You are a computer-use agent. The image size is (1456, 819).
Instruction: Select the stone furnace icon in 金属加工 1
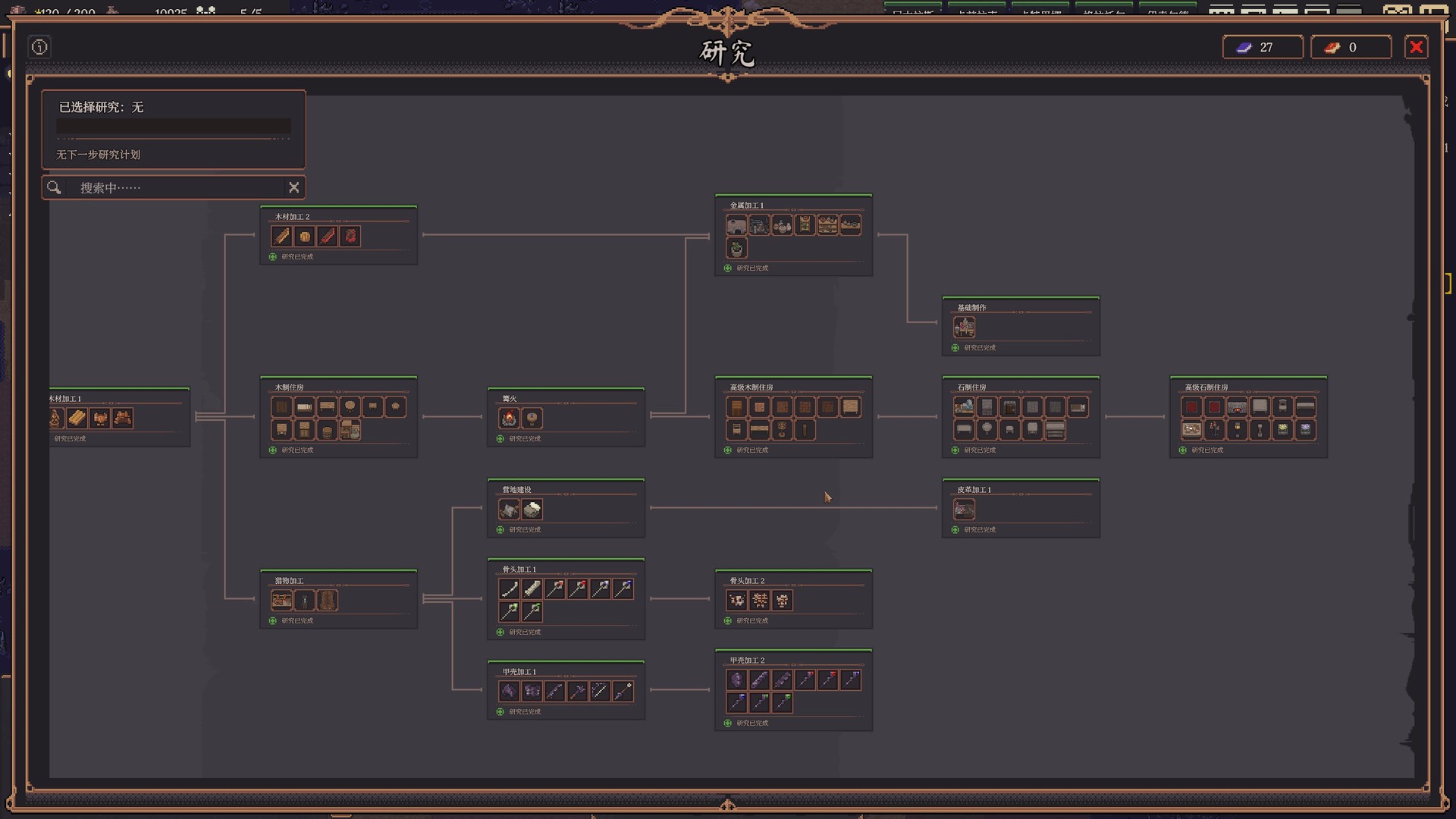pyautogui.click(x=736, y=224)
